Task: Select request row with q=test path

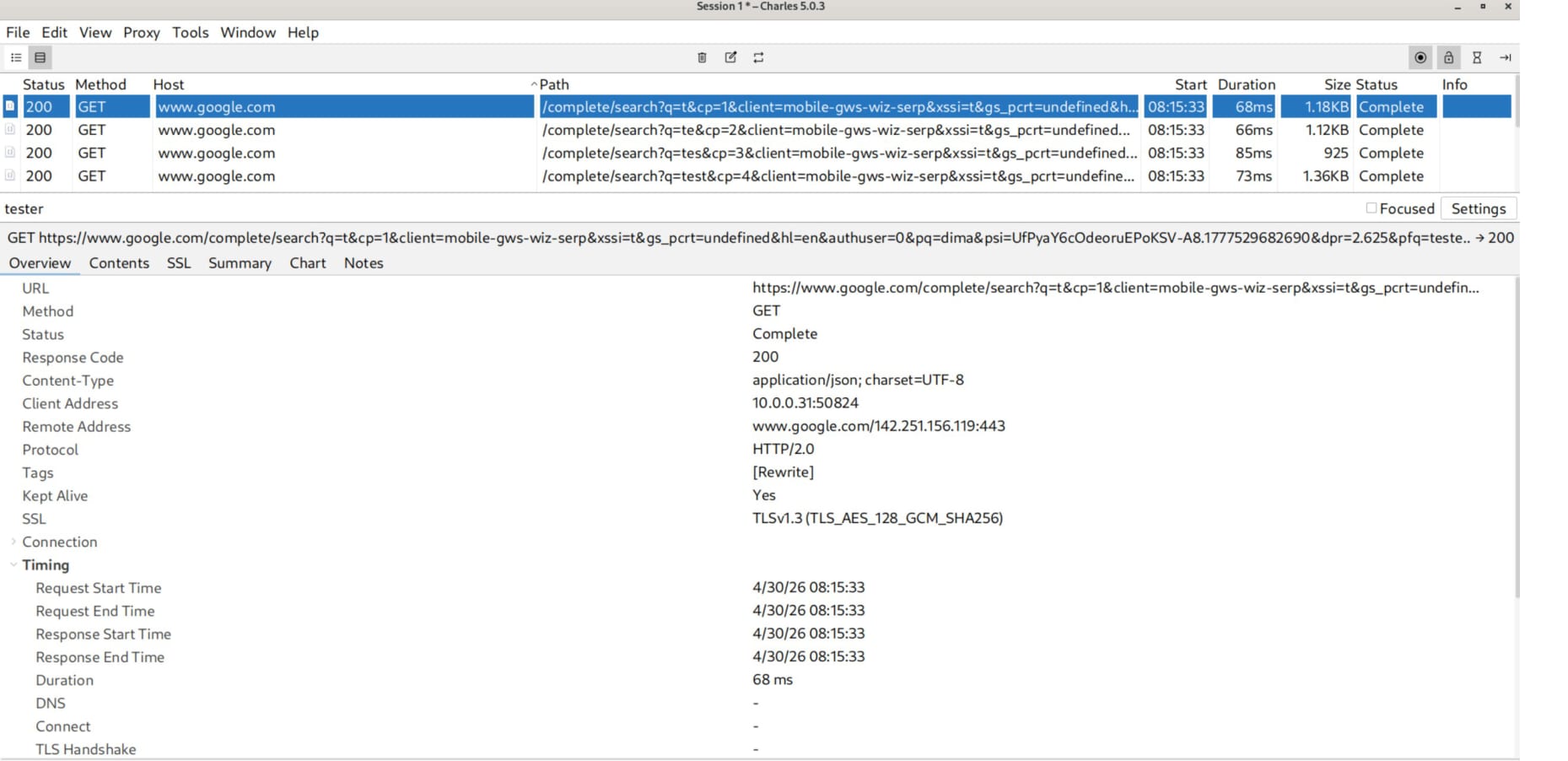Action: [x=757, y=175]
